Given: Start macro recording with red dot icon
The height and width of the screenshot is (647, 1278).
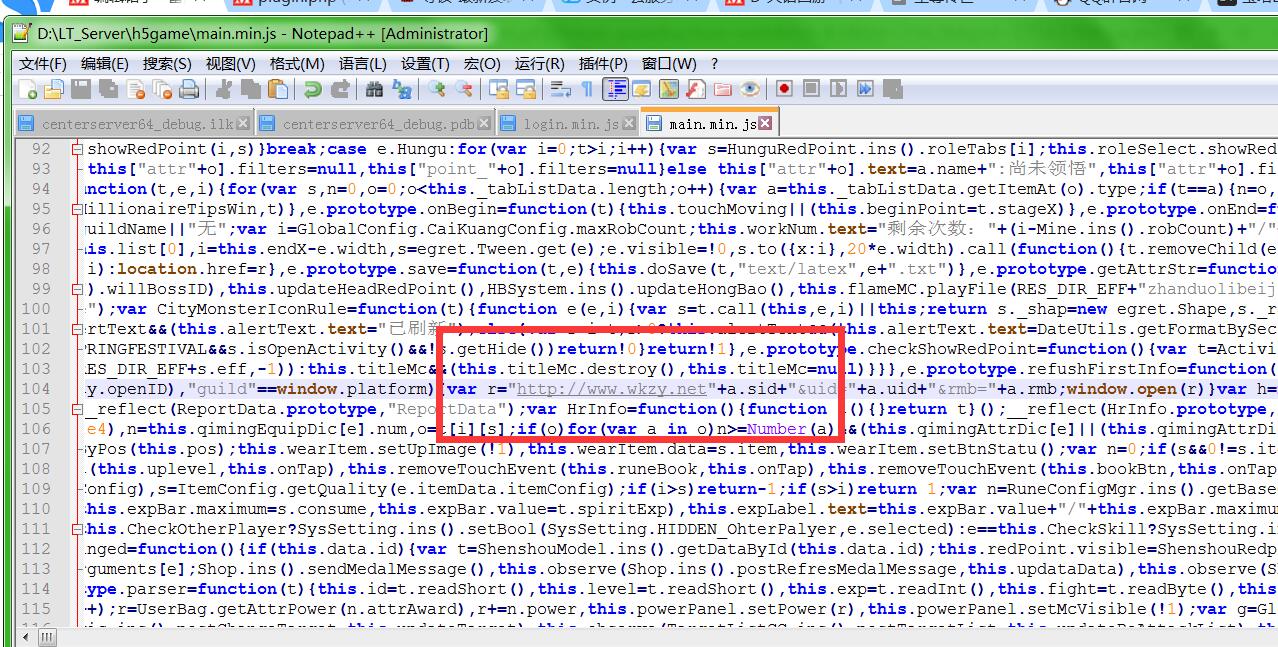Looking at the screenshot, I should [x=784, y=90].
